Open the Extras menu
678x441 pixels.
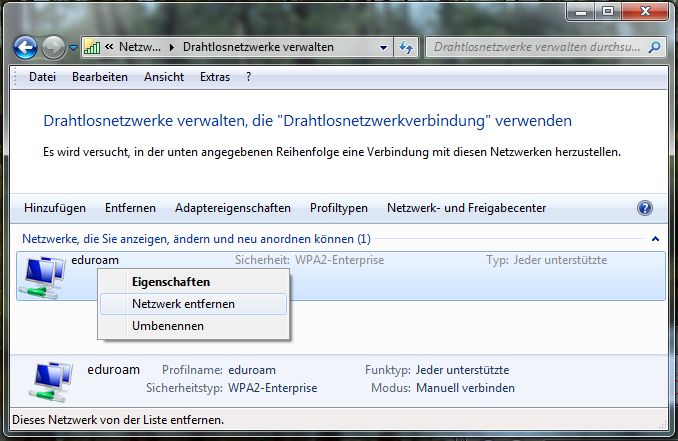215,77
